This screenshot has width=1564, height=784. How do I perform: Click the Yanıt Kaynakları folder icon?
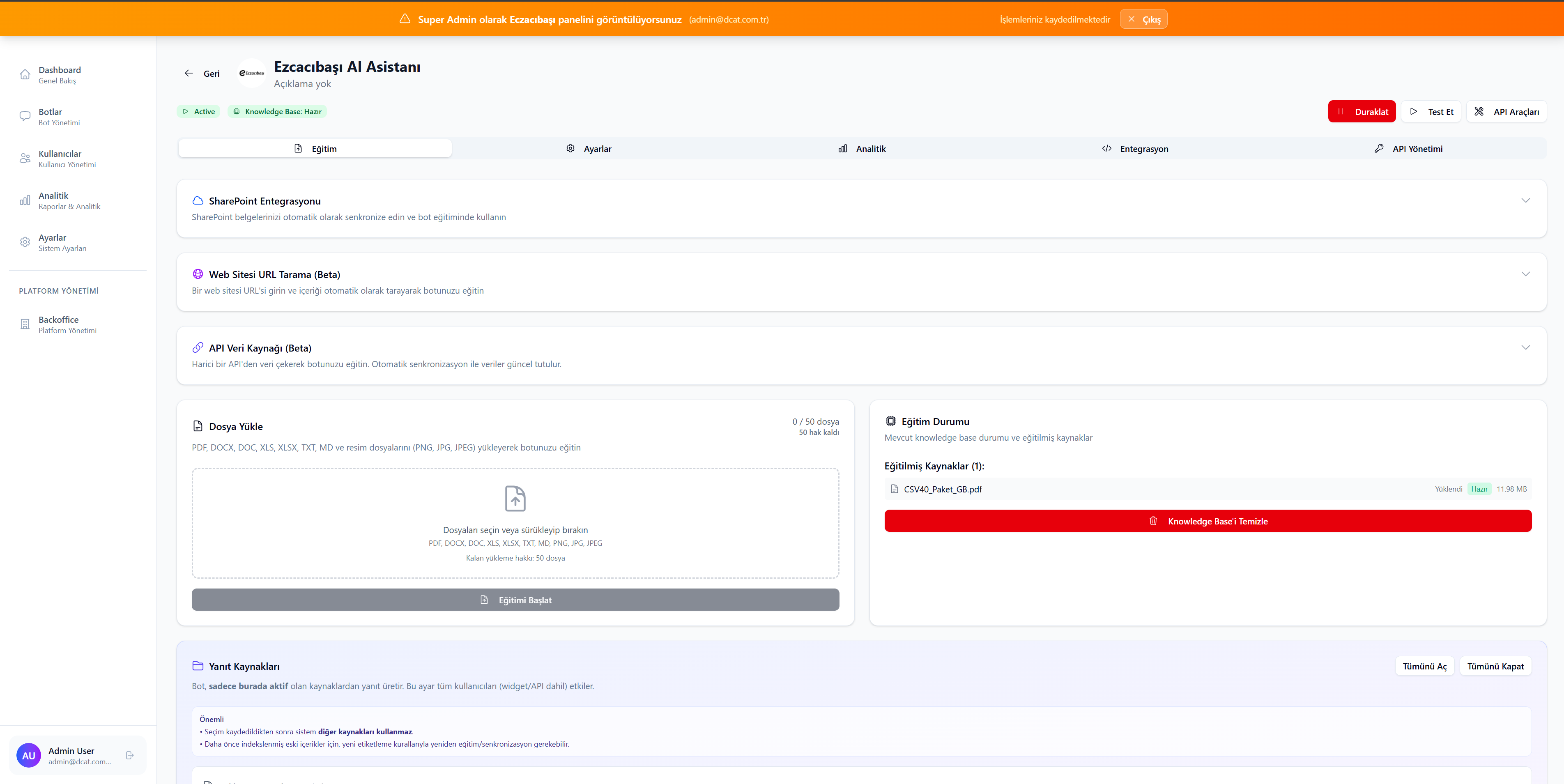tap(198, 666)
